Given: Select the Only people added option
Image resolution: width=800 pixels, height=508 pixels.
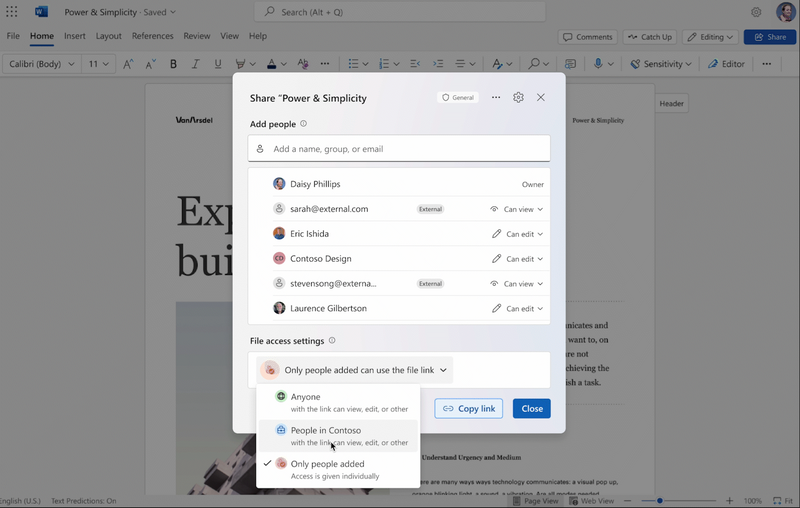Looking at the screenshot, I should pyautogui.click(x=338, y=469).
